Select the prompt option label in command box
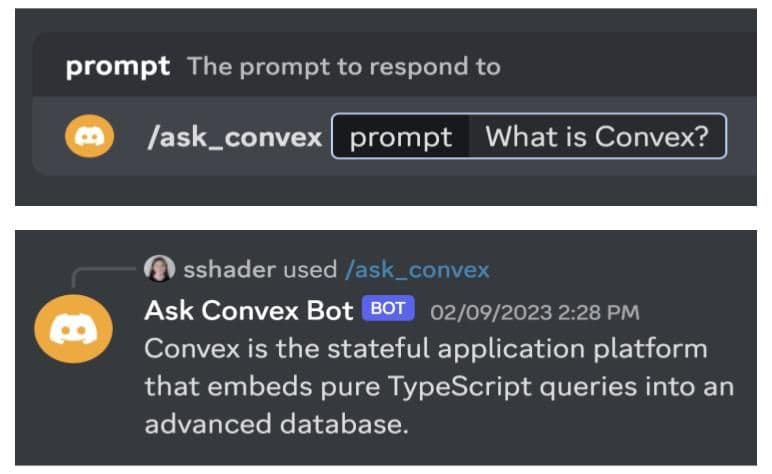The image size is (772, 474). pos(400,137)
